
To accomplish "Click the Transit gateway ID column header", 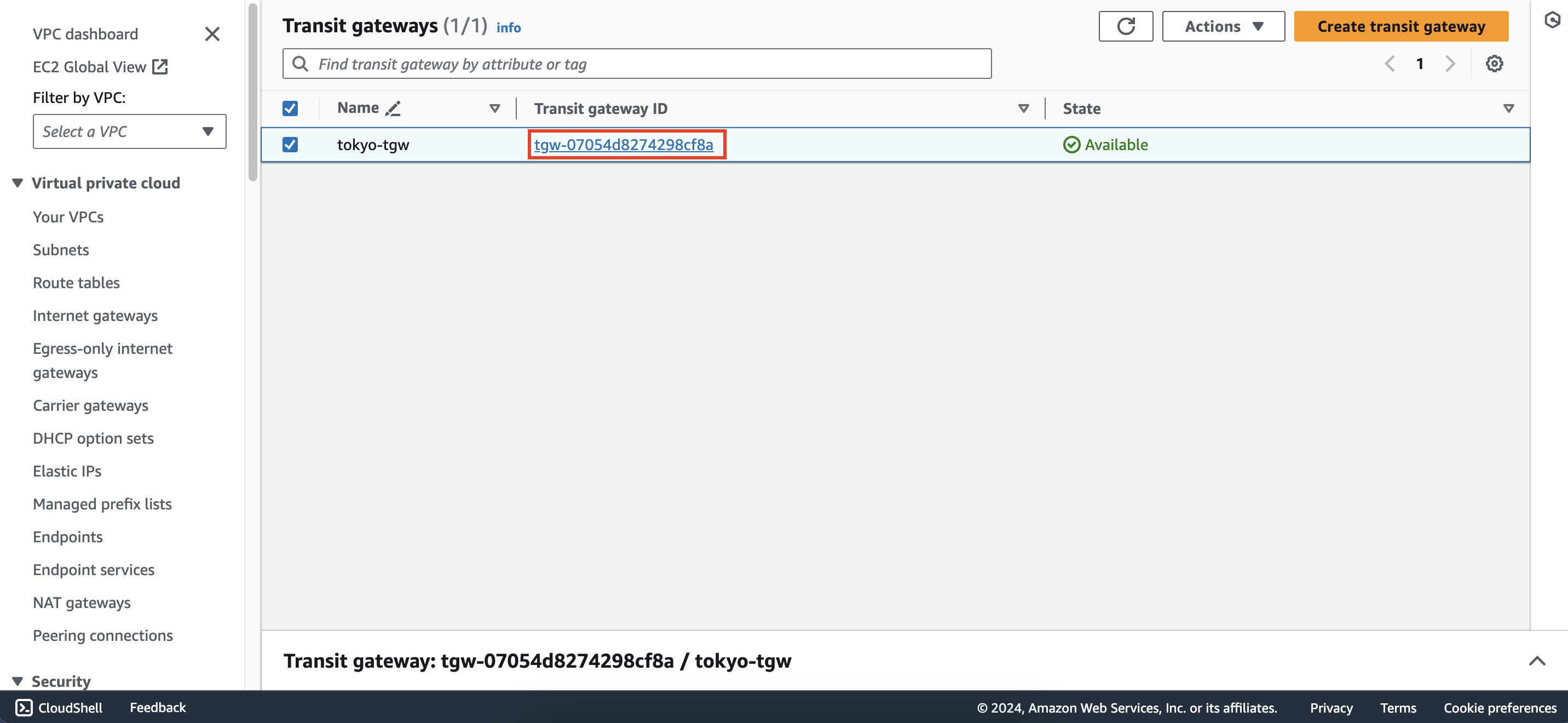I will click(601, 108).
